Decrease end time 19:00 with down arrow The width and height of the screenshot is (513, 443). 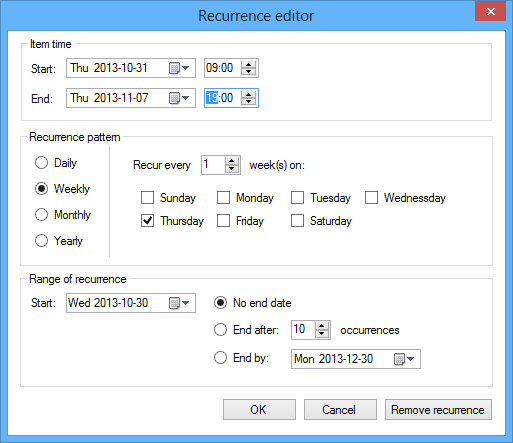248,102
